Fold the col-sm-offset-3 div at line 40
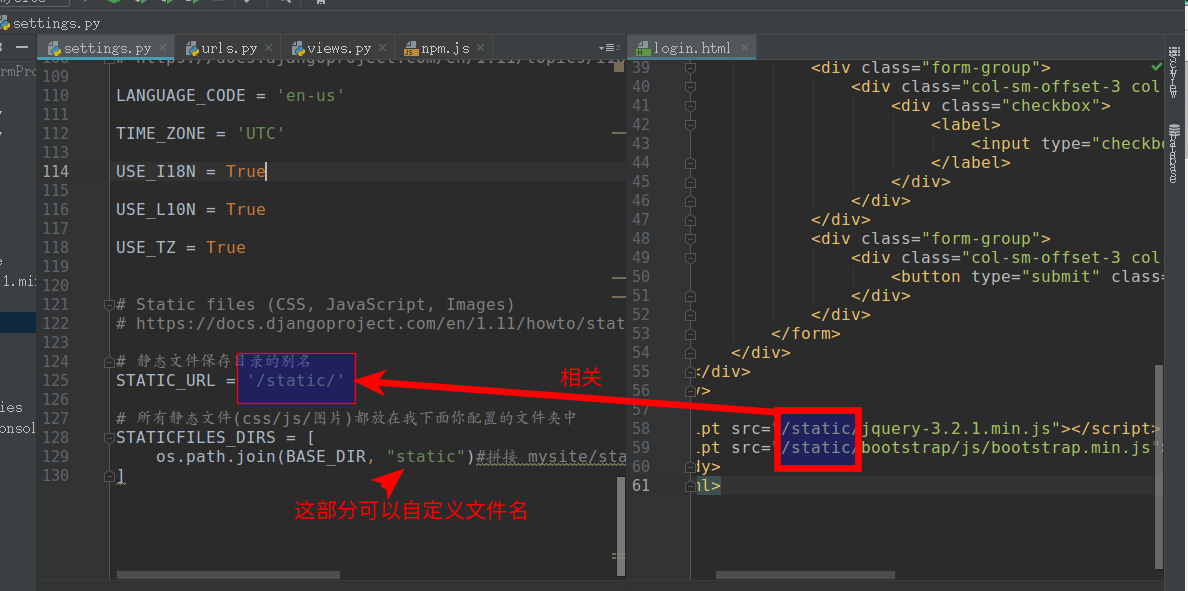The image size is (1188, 591). (x=690, y=86)
